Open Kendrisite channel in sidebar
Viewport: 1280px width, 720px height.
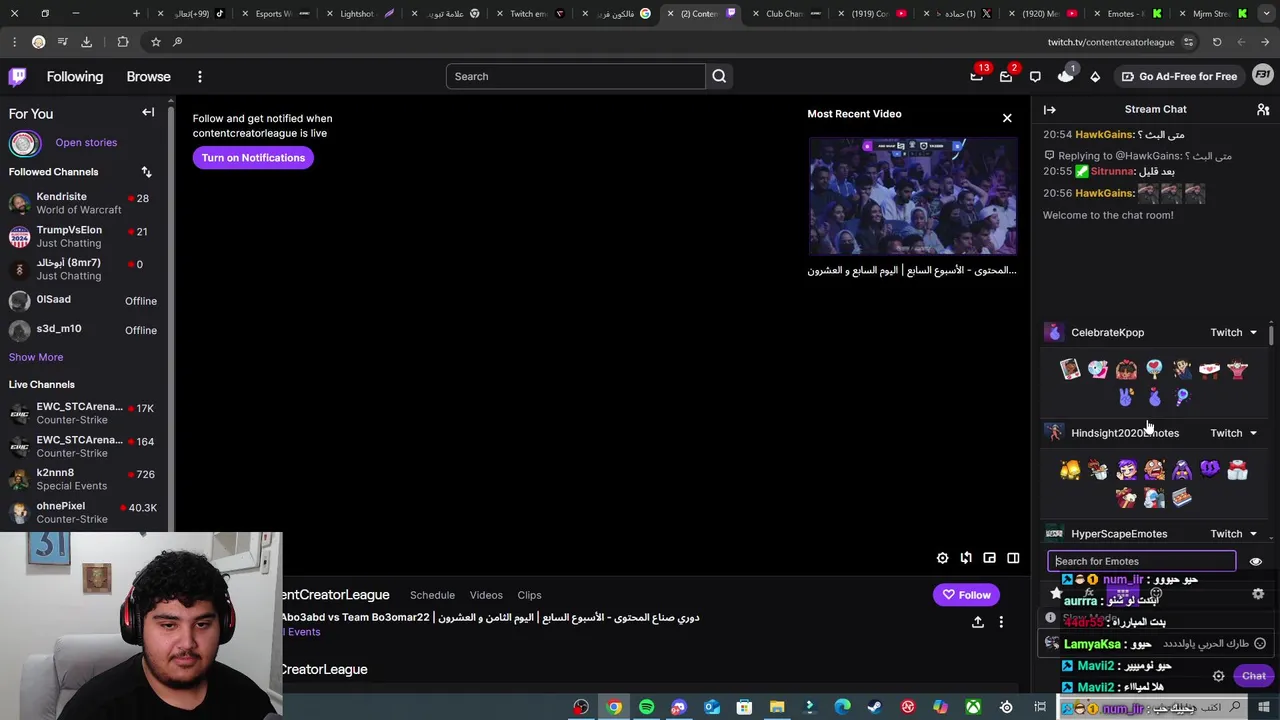coord(86,203)
